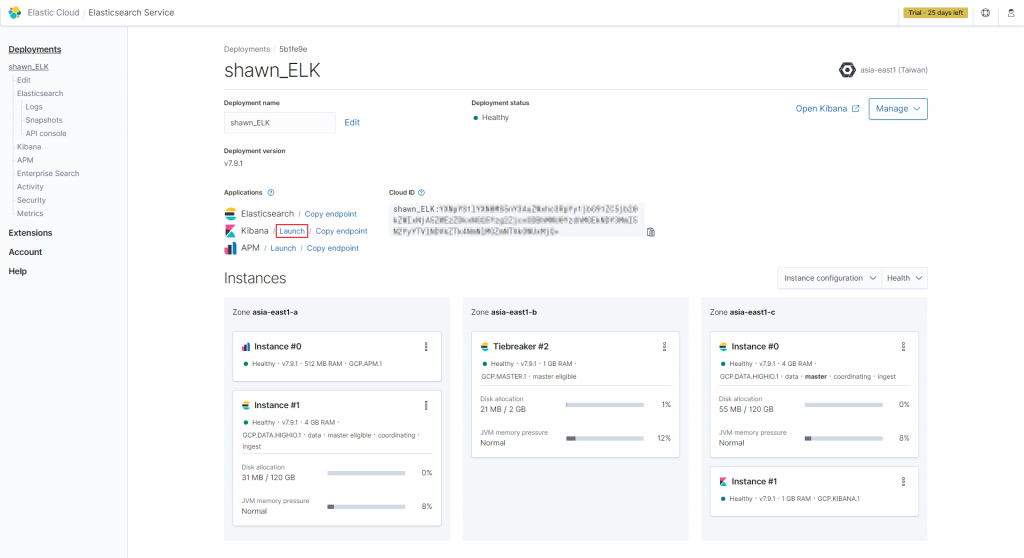This screenshot has width=1024, height=558.
Task: Open the Instance configuration dropdown
Action: click(829, 278)
